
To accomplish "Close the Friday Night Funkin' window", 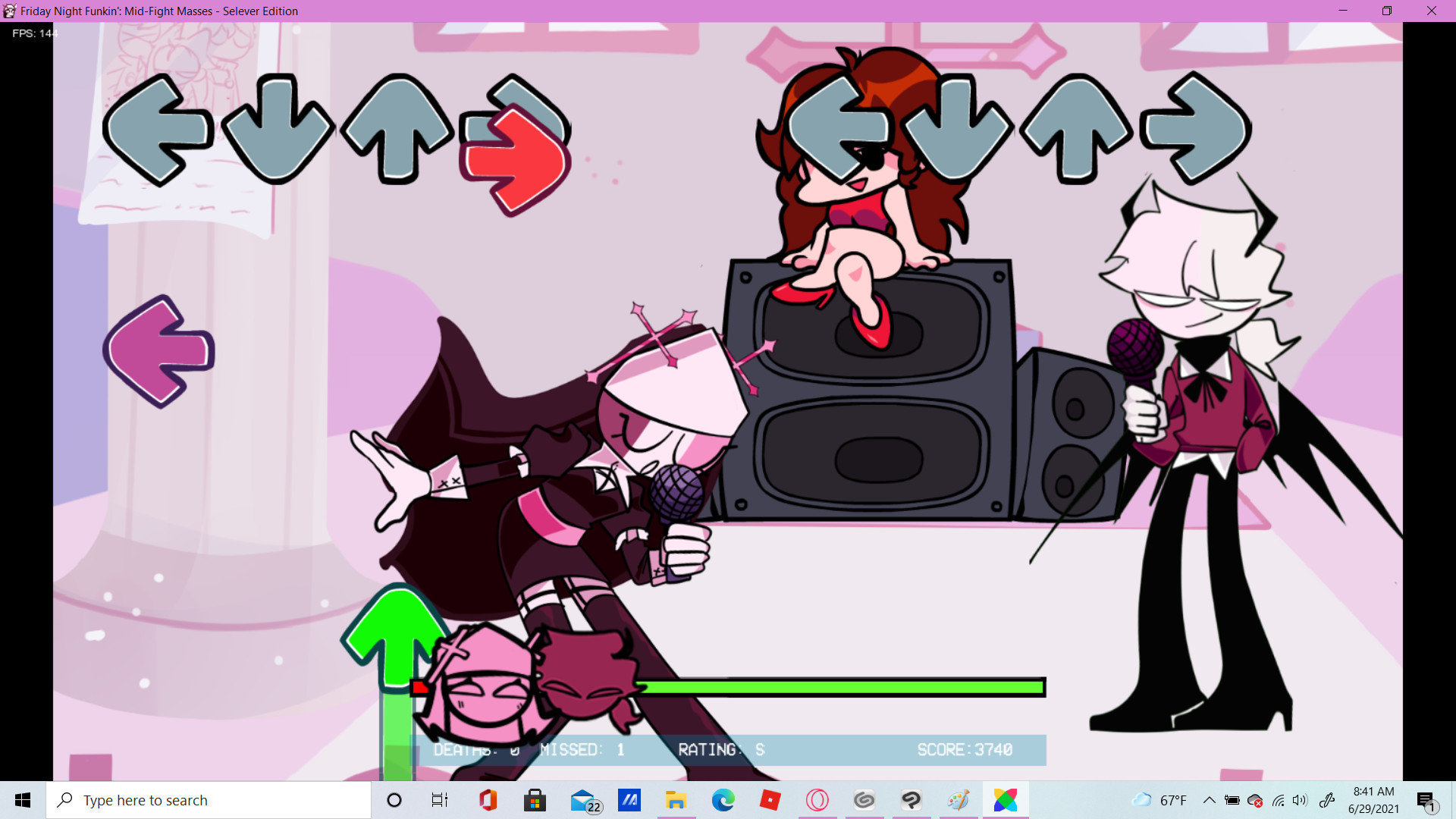I will tap(1432, 11).
